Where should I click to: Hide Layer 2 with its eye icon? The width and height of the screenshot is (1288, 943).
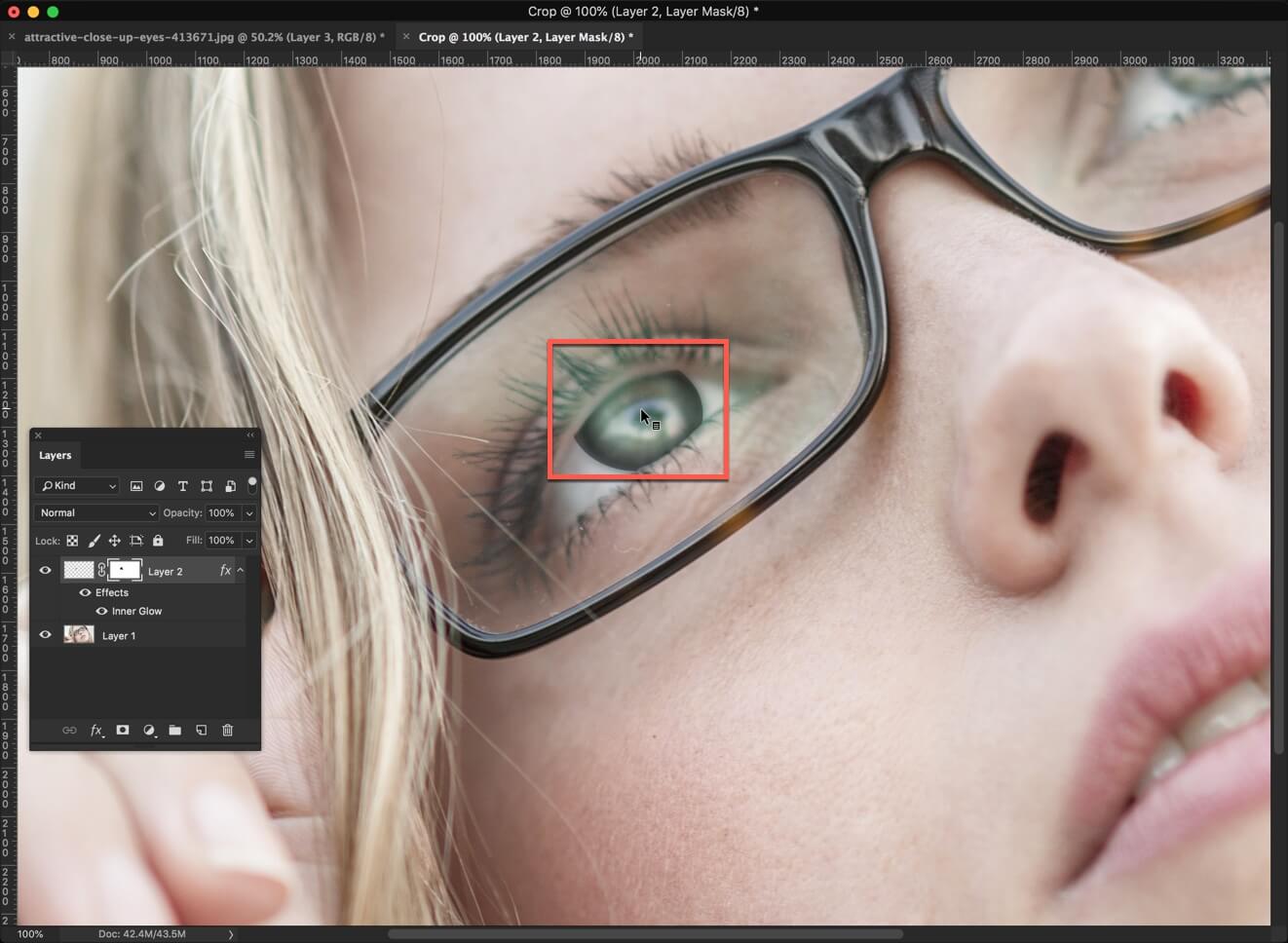coord(45,571)
